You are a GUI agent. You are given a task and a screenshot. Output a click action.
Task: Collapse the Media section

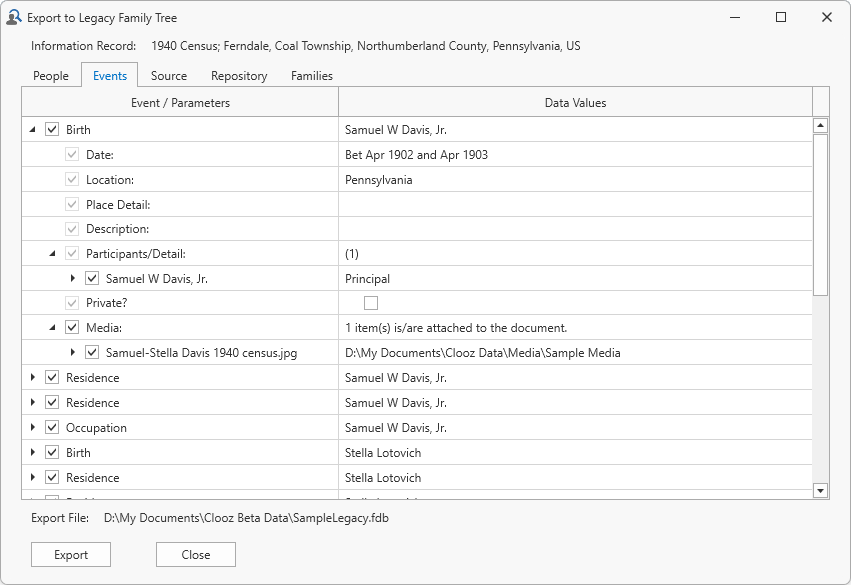click(x=52, y=328)
